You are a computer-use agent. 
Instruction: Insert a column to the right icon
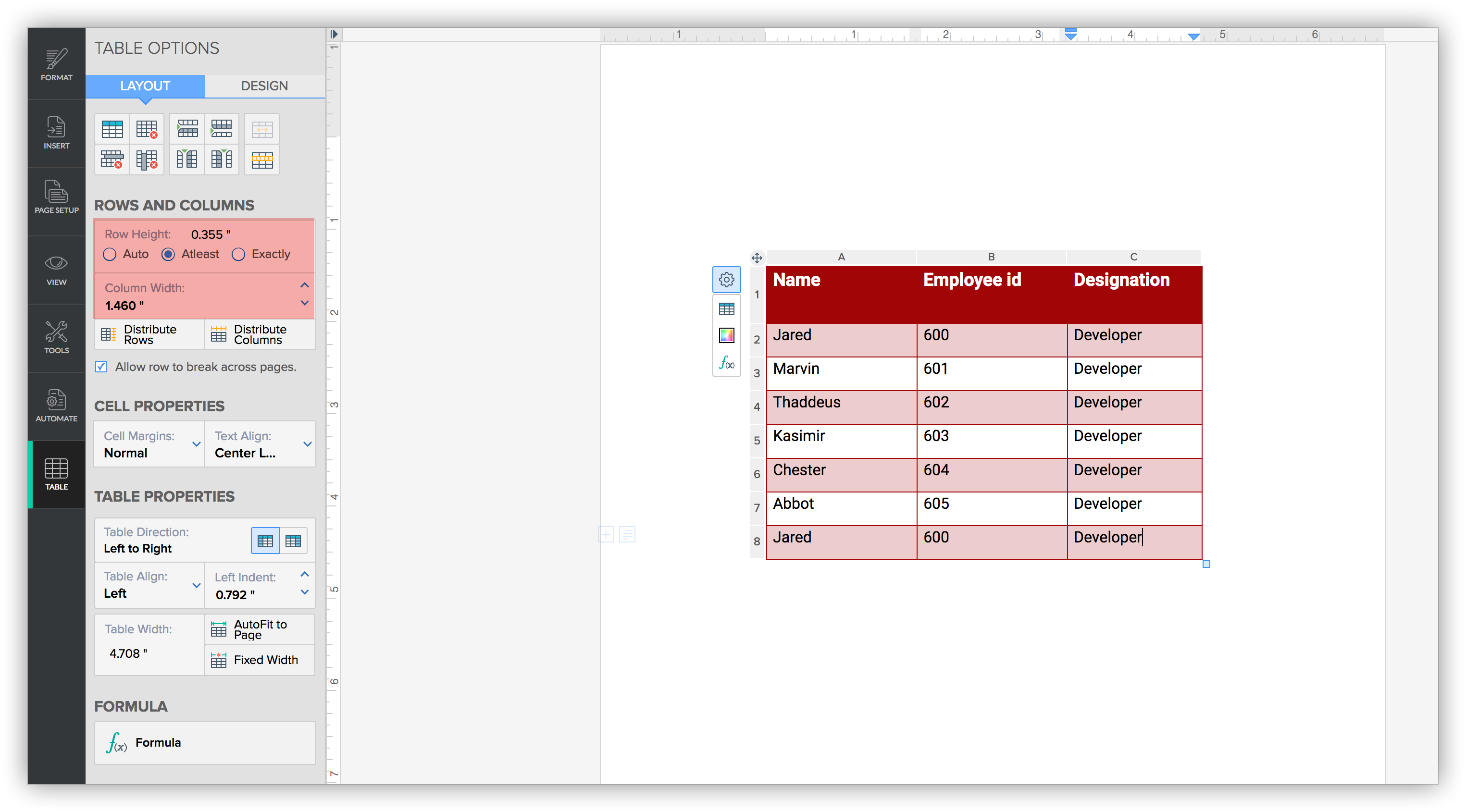point(222,160)
